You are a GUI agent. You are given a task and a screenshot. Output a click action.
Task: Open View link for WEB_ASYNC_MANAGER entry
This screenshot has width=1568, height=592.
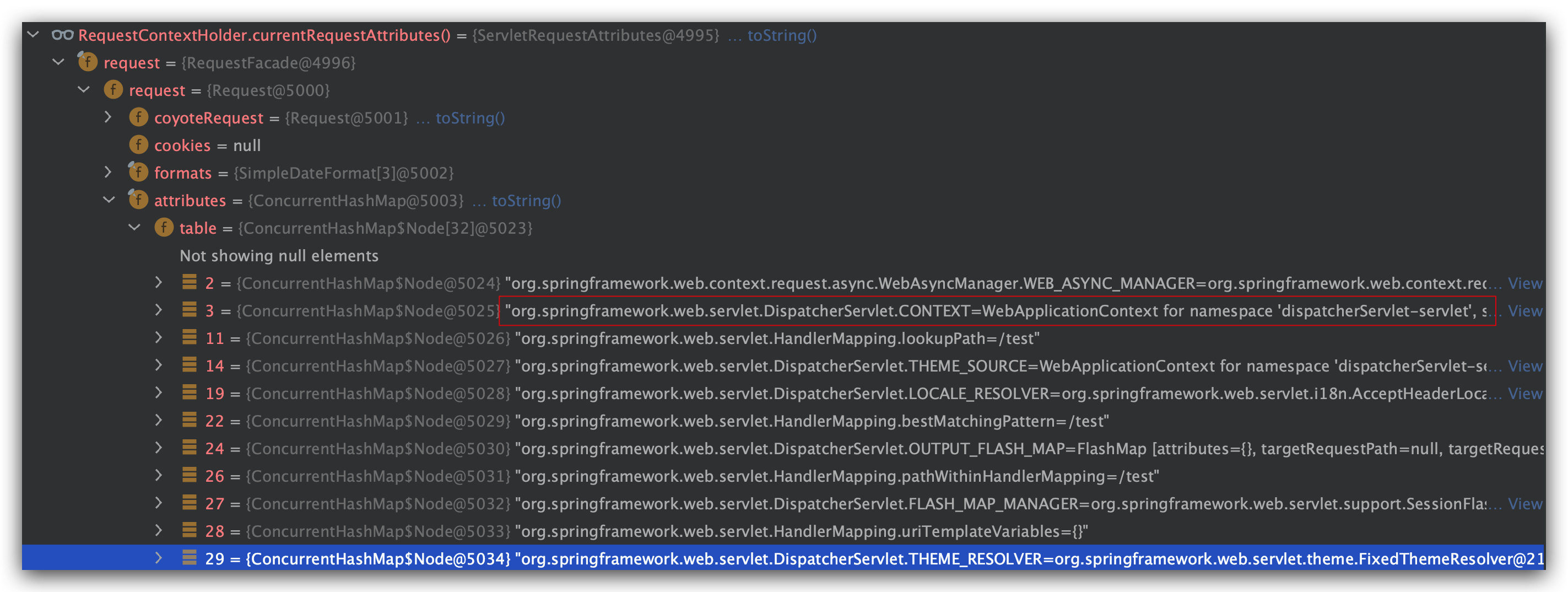[x=1525, y=283]
